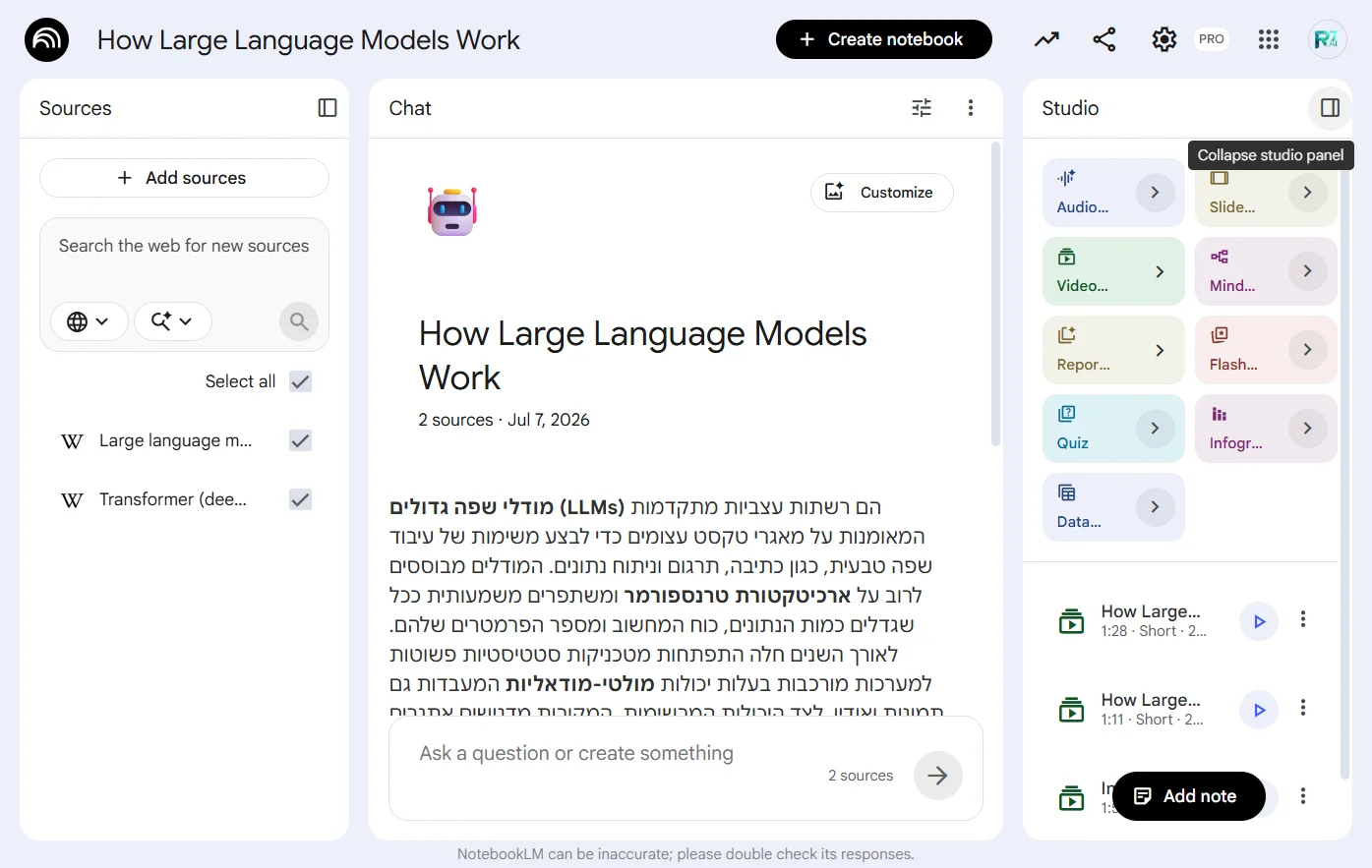Click the notebook title in header
The width and height of the screenshot is (1372, 868).
coord(308,40)
